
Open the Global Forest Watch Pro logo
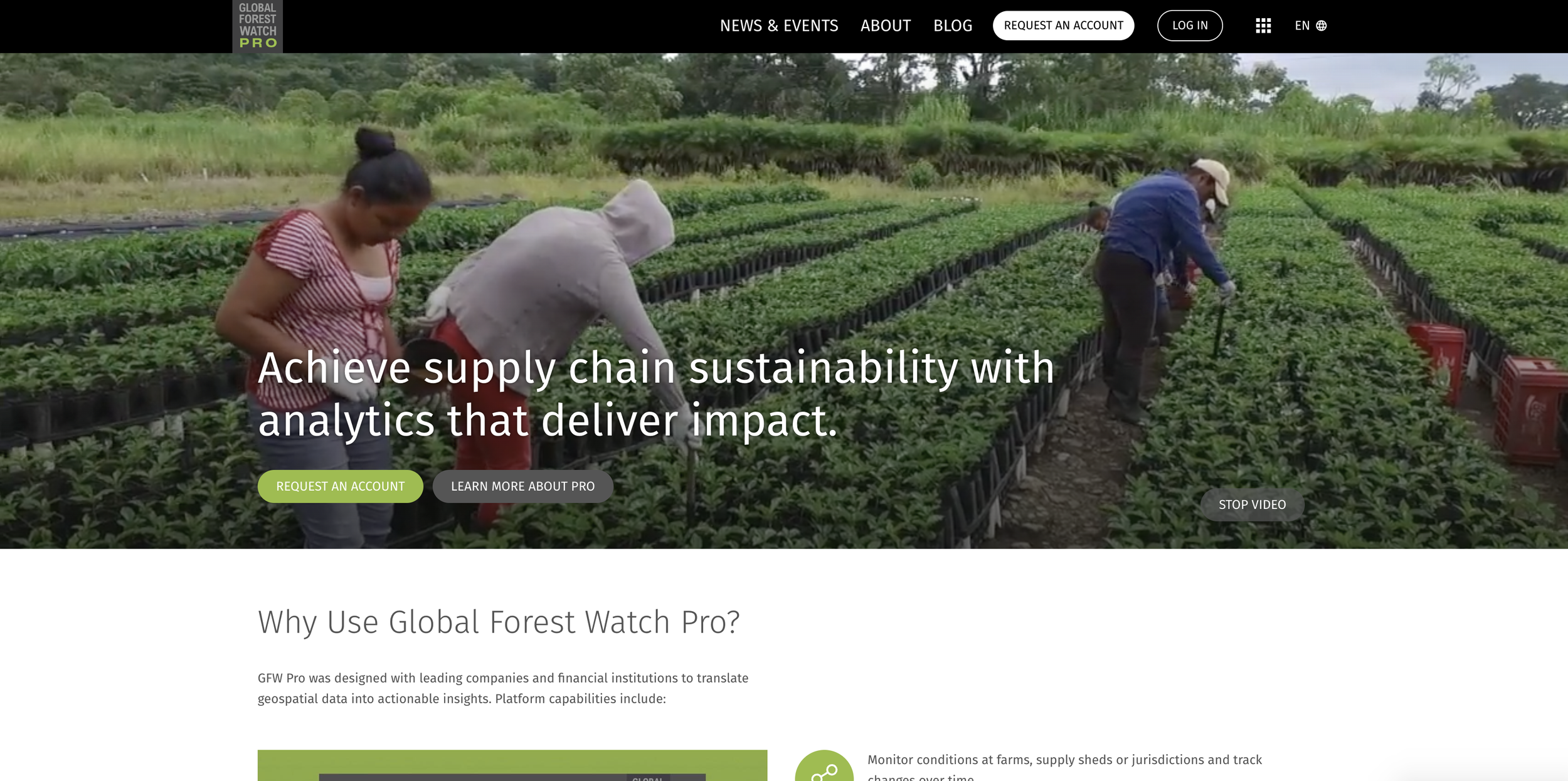pyautogui.click(x=257, y=26)
